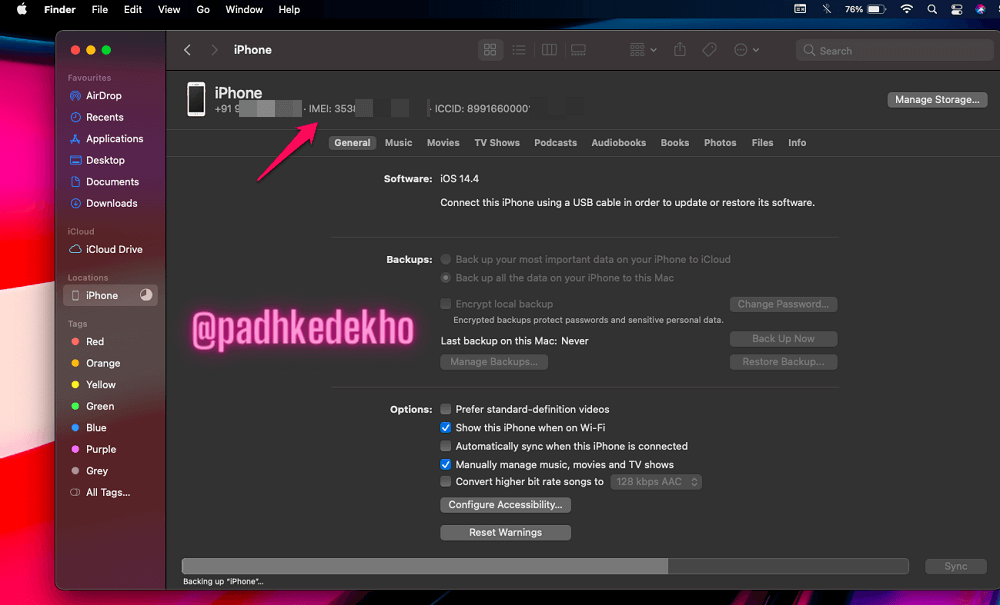Switch to icon grid view

[x=490, y=50]
